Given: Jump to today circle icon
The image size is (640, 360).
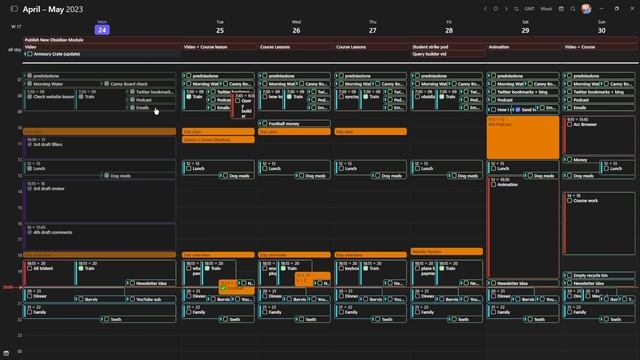Looking at the screenshot, I should pyautogui.click(x=496, y=9).
